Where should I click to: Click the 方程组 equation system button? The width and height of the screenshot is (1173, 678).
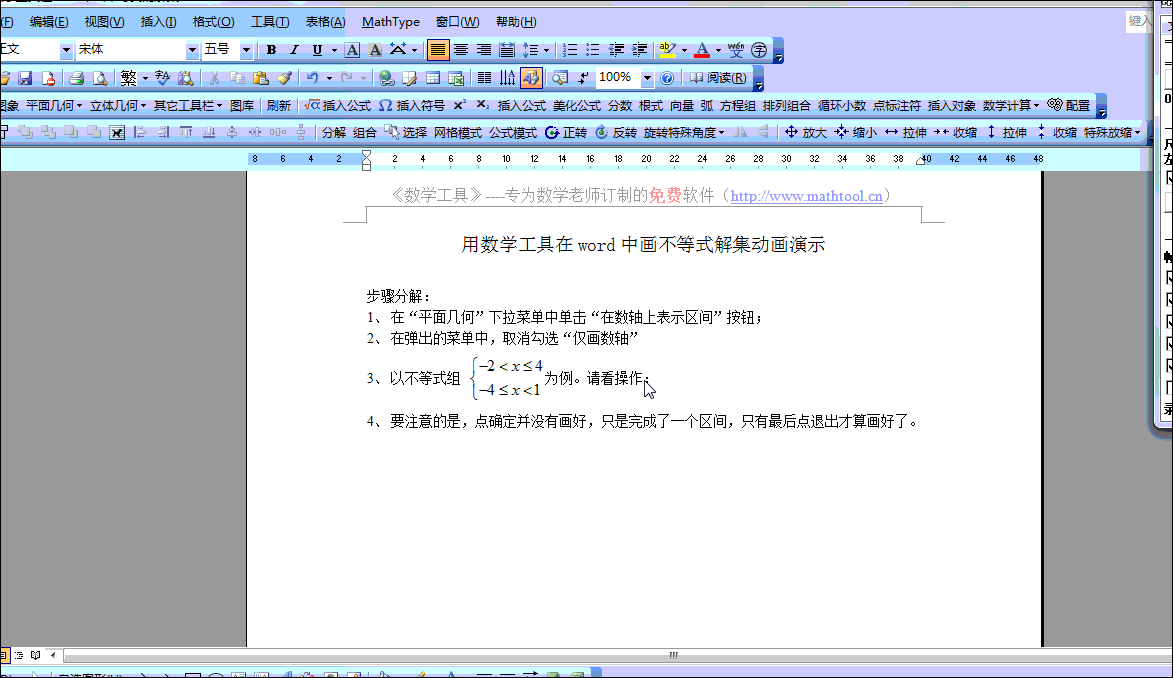[x=738, y=106]
